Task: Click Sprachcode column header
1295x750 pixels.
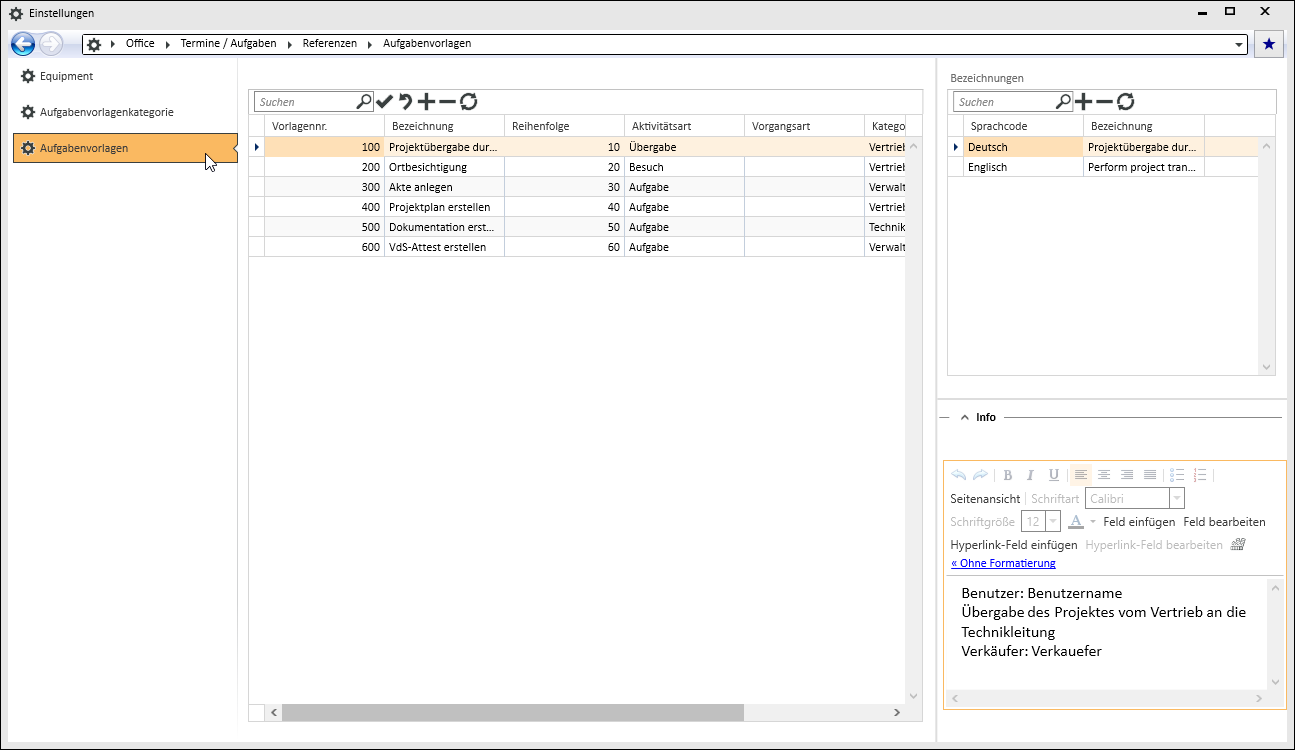Action: [x=1023, y=126]
